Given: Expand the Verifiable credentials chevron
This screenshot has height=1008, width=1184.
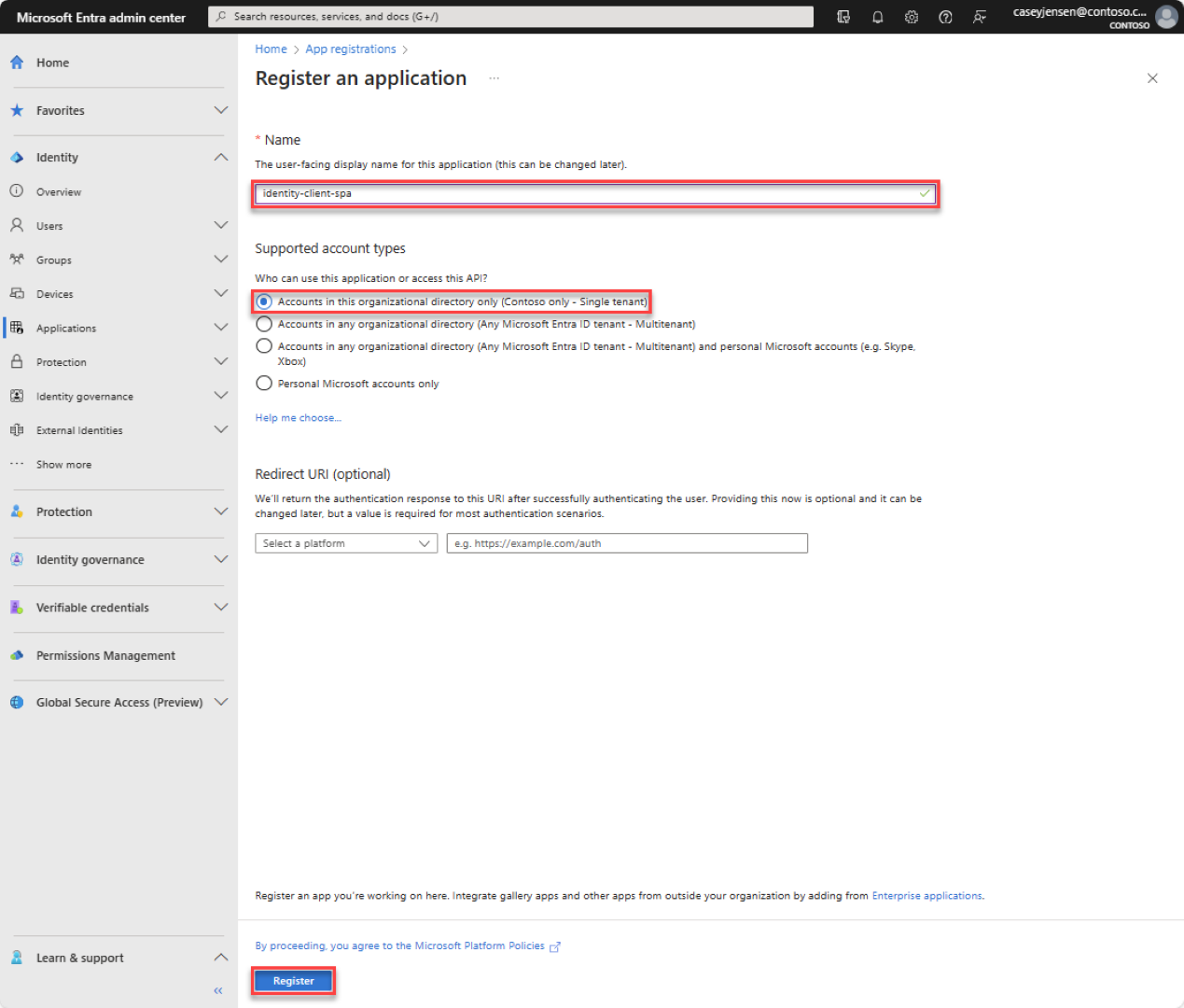Looking at the screenshot, I should click(x=221, y=608).
